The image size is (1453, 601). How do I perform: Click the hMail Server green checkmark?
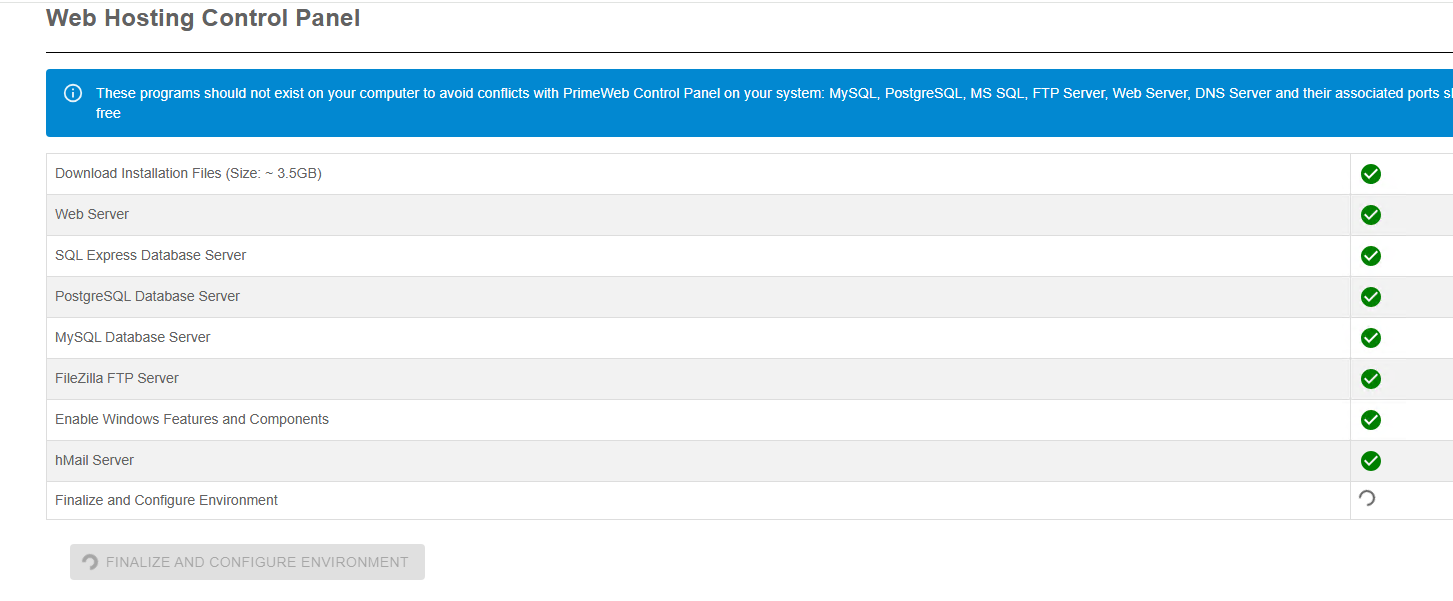(1370, 460)
